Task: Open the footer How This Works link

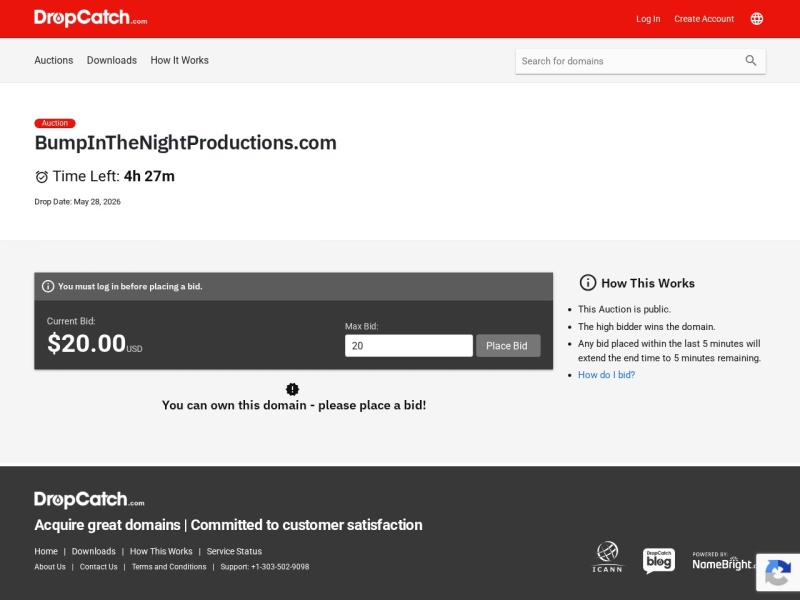Action: (x=161, y=552)
